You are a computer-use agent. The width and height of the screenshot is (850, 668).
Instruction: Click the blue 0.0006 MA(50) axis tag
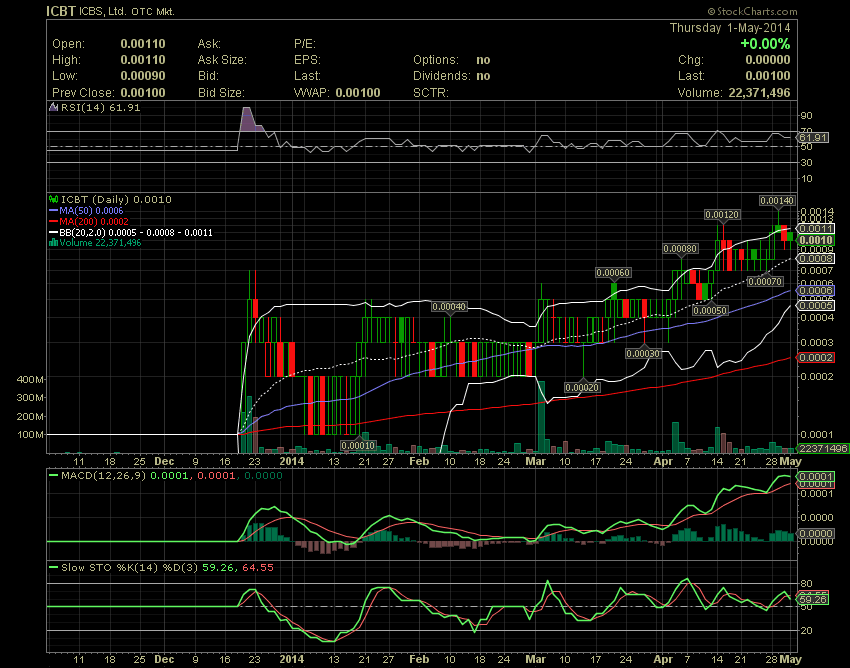click(816, 291)
